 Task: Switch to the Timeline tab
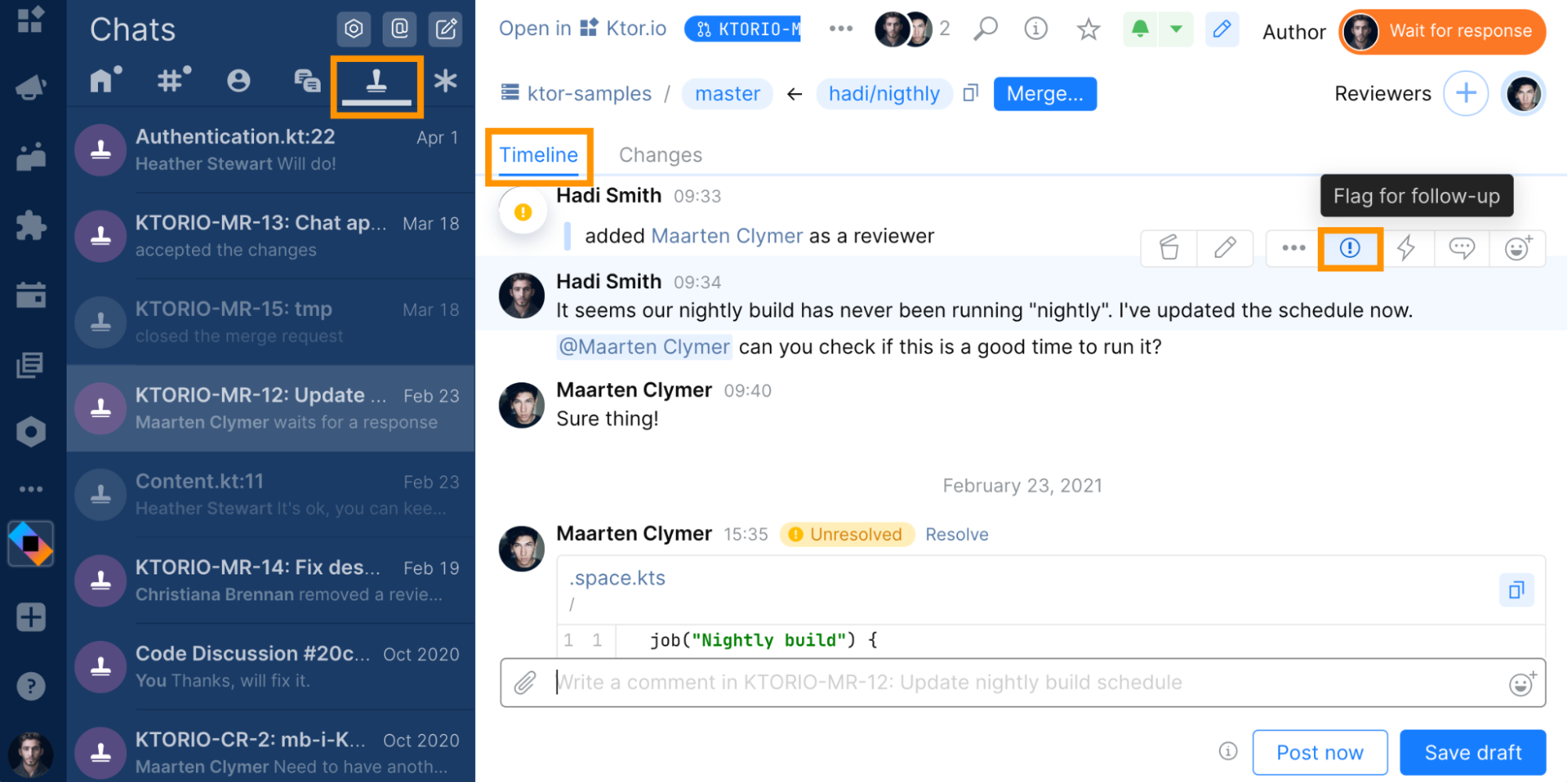(539, 155)
